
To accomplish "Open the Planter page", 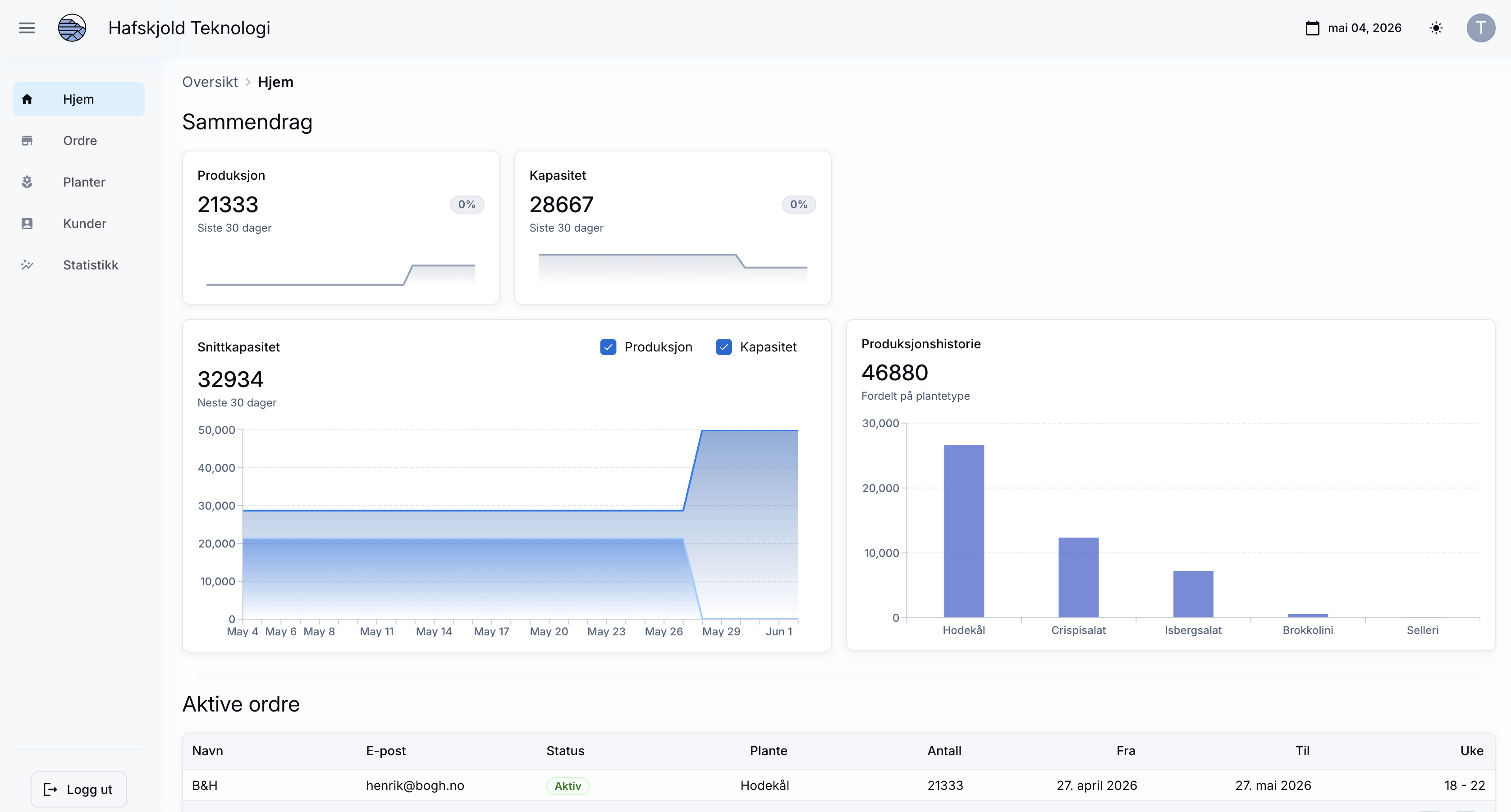I will pyautogui.click(x=78, y=182).
